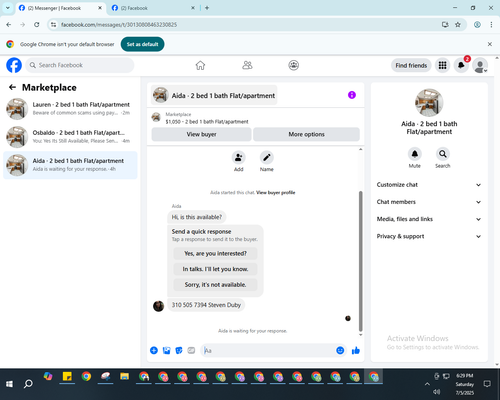Dismiss the default browser banner
This screenshot has width=500, height=400.
tap(490, 44)
